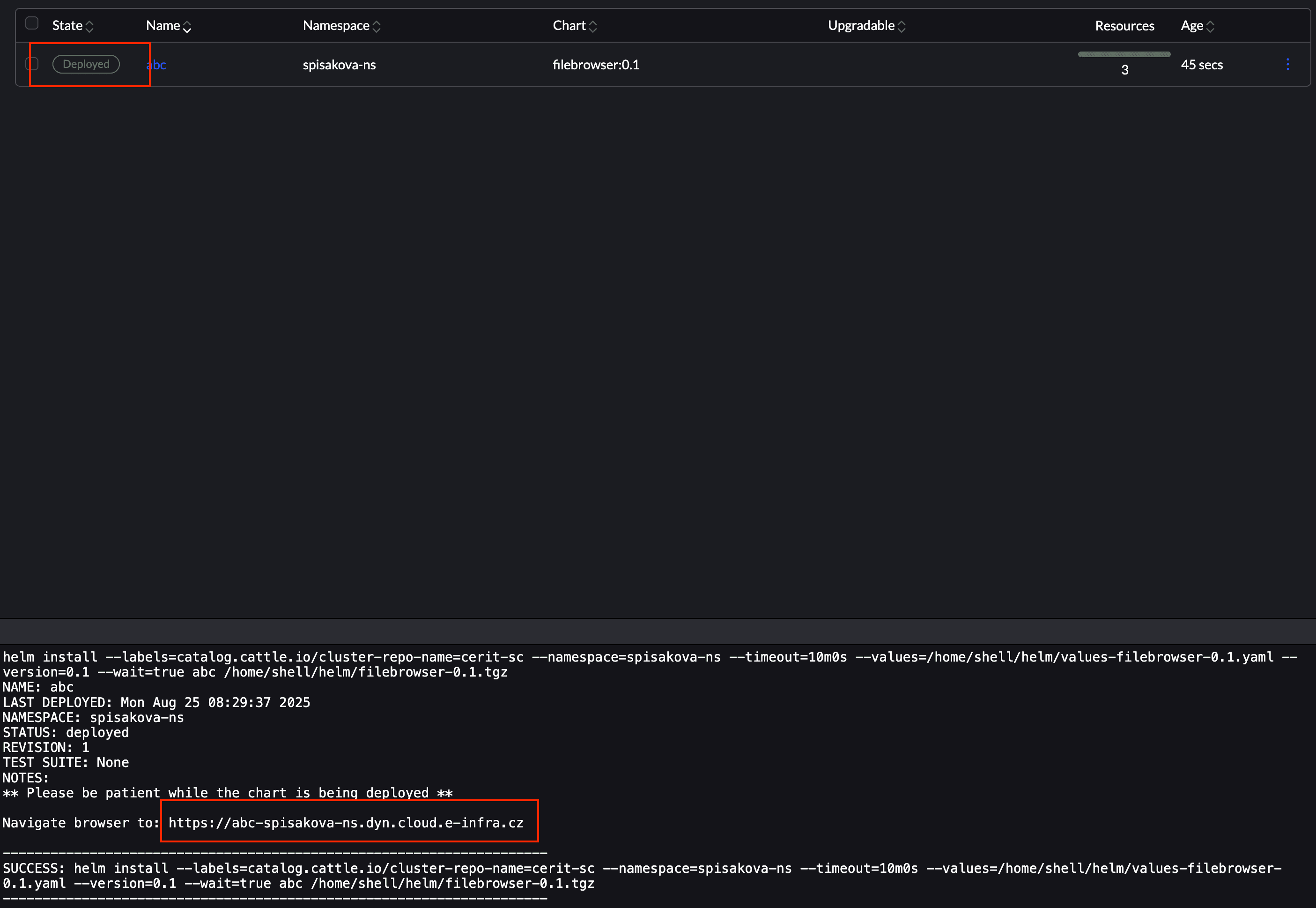Click the green resources progress bar
1316x908 pixels.
1124,54
